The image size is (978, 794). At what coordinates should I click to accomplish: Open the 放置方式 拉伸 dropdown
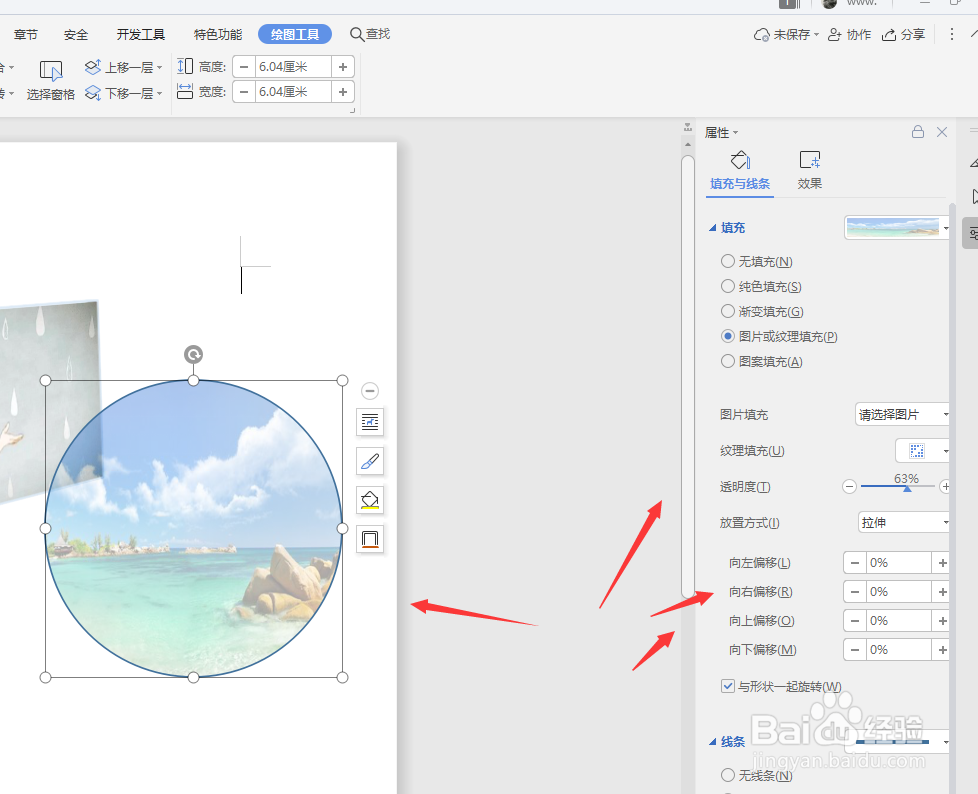point(903,522)
